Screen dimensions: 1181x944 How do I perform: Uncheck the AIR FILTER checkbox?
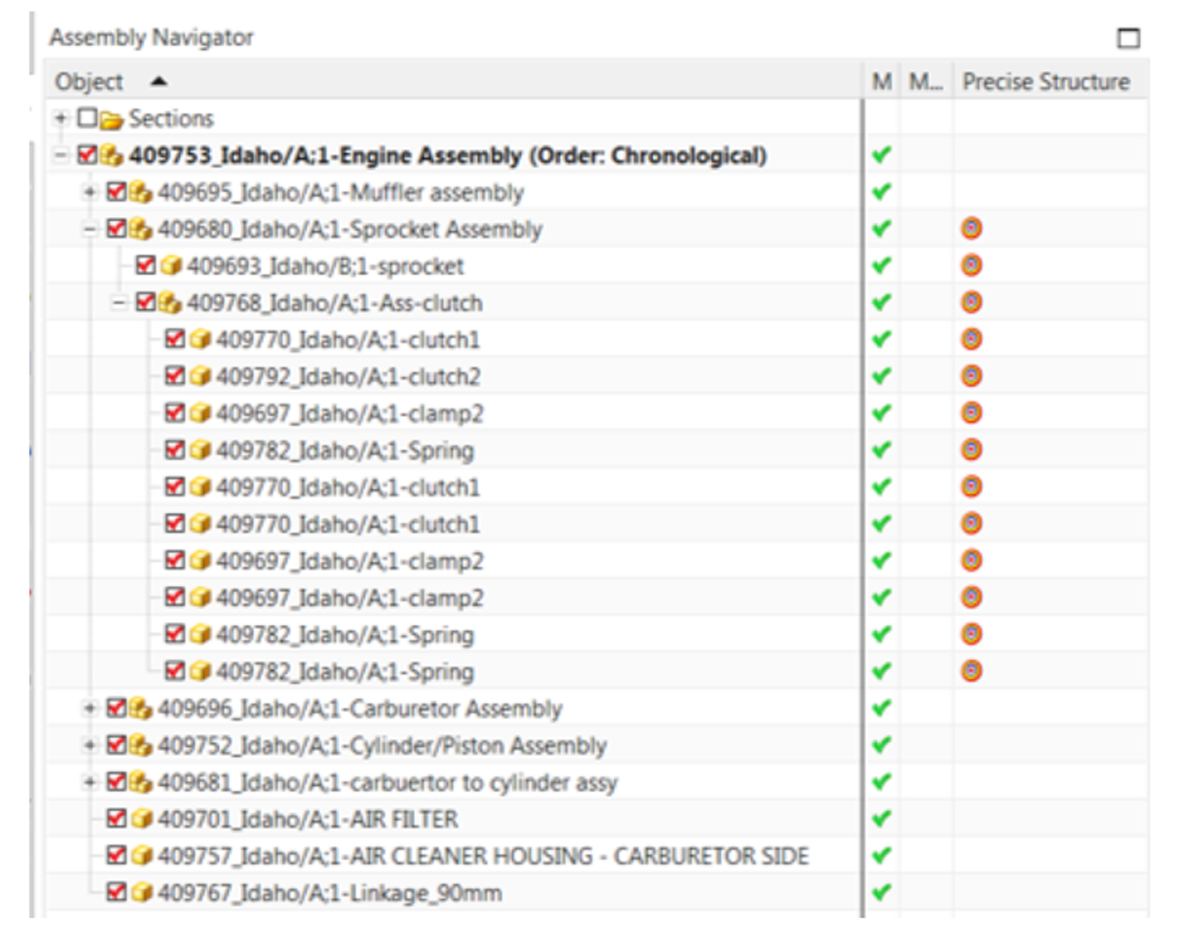tap(116, 819)
